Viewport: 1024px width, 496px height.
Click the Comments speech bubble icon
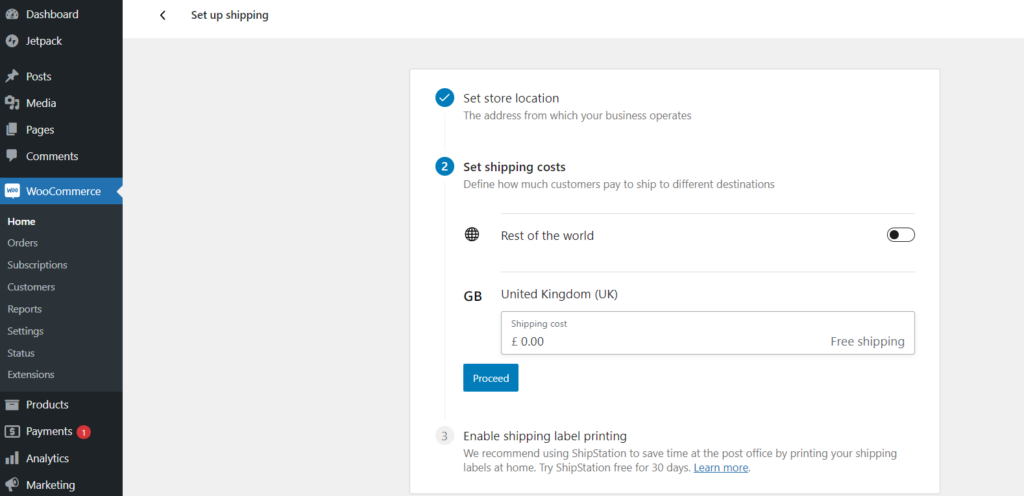(x=12, y=156)
